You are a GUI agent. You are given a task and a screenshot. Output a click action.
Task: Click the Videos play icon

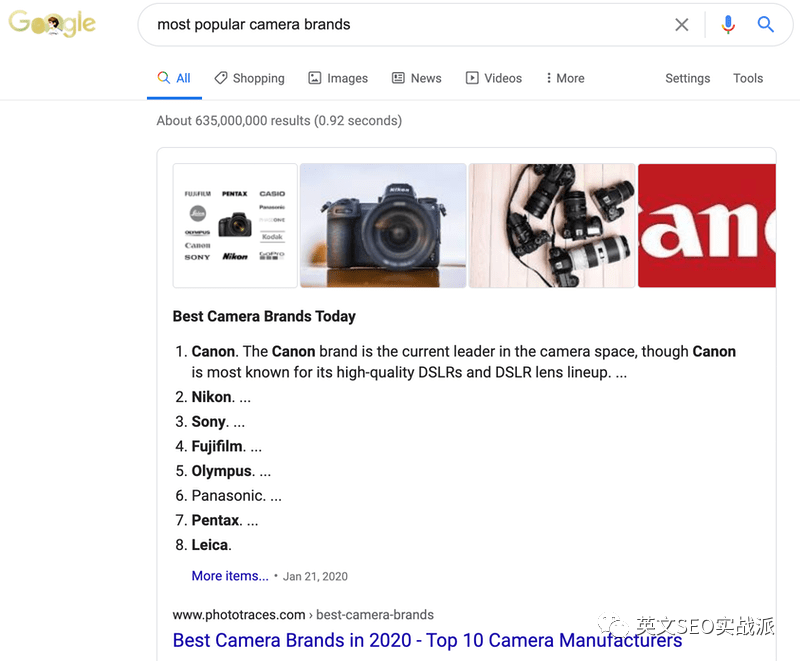pyautogui.click(x=472, y=78)
